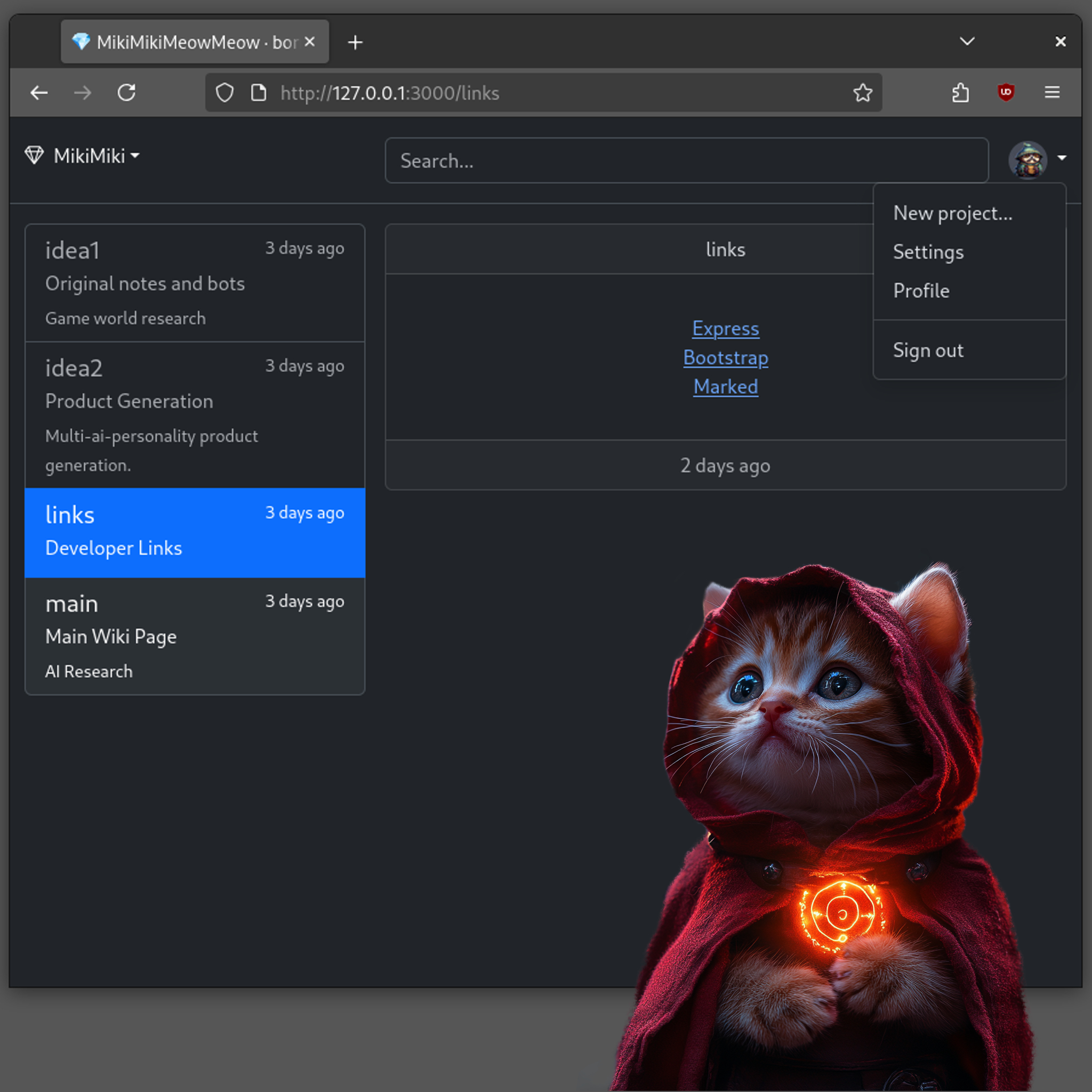Reload the current page

(126, 93)
